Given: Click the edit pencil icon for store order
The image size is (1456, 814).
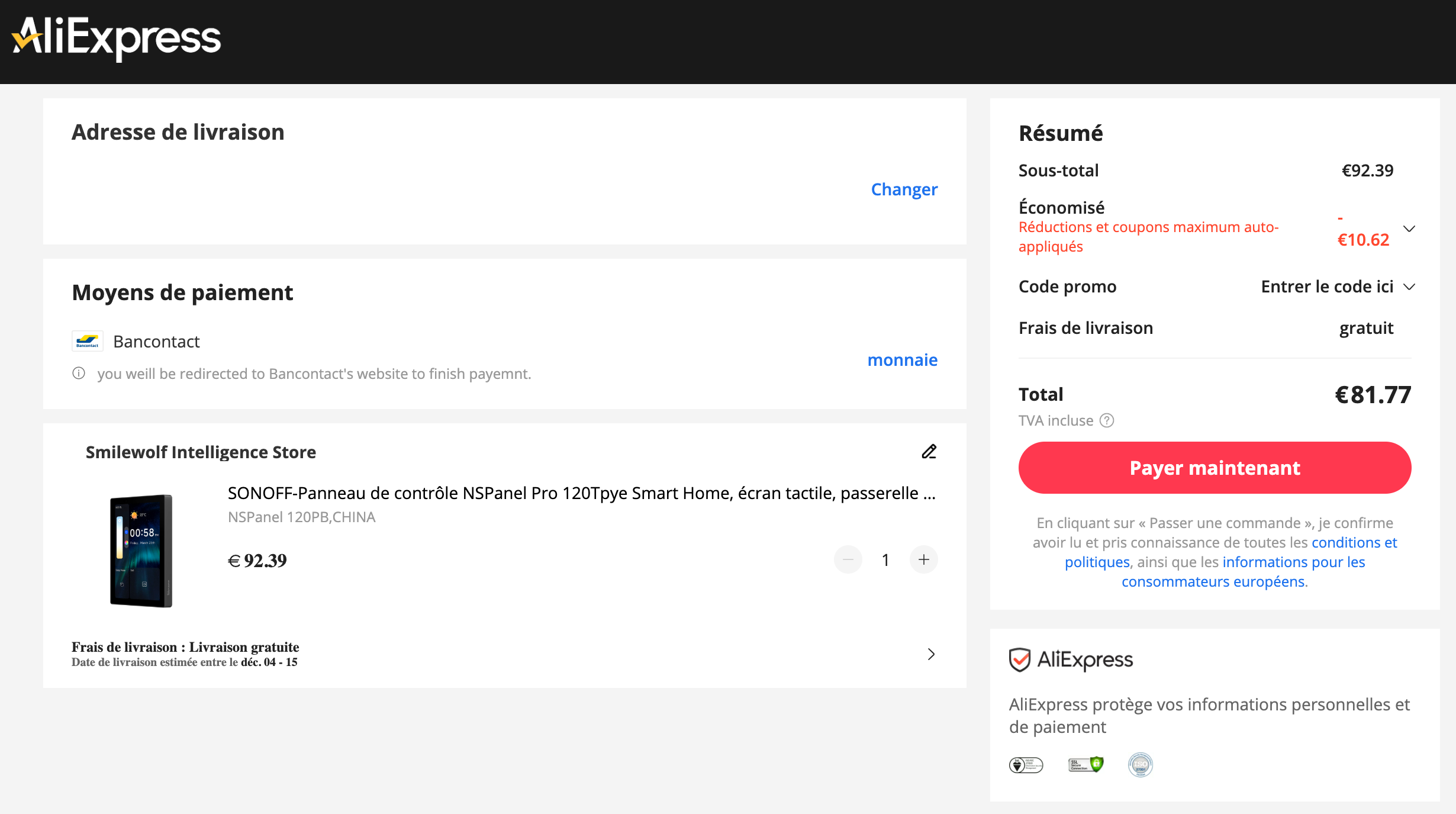Looking at the screenshot, I should click(x=929, y=452).
